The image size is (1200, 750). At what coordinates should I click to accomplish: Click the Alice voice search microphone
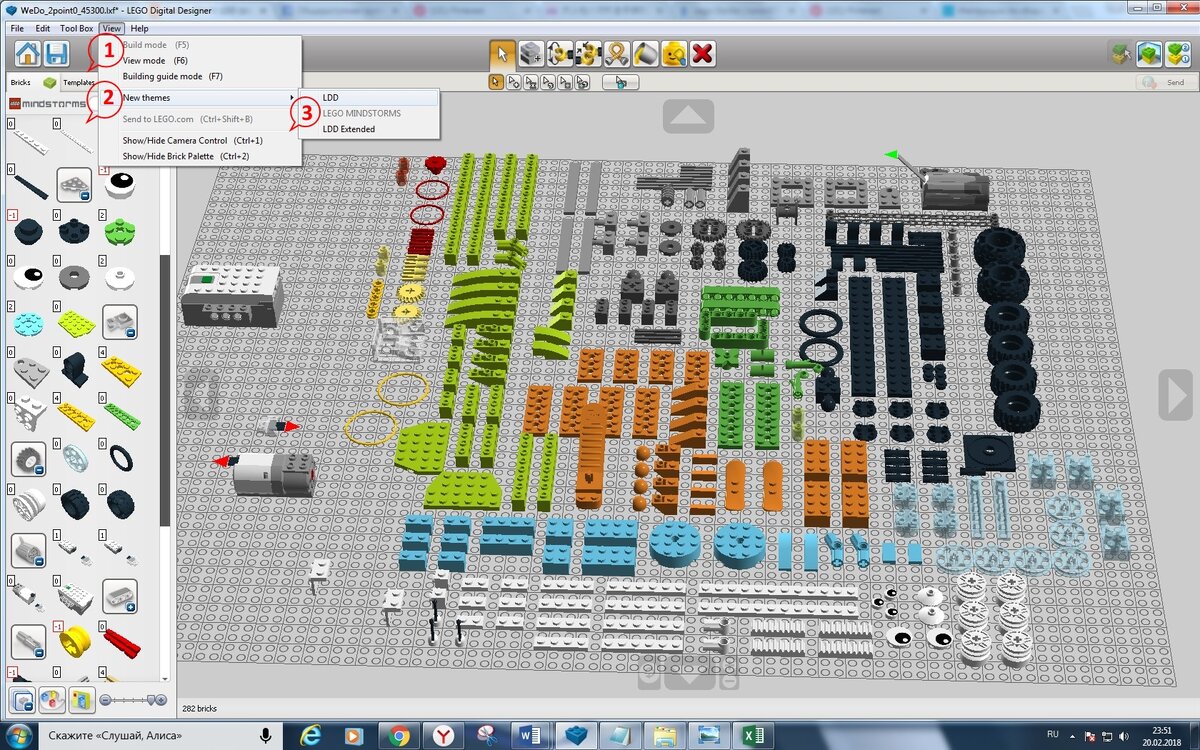click(265, 736)
